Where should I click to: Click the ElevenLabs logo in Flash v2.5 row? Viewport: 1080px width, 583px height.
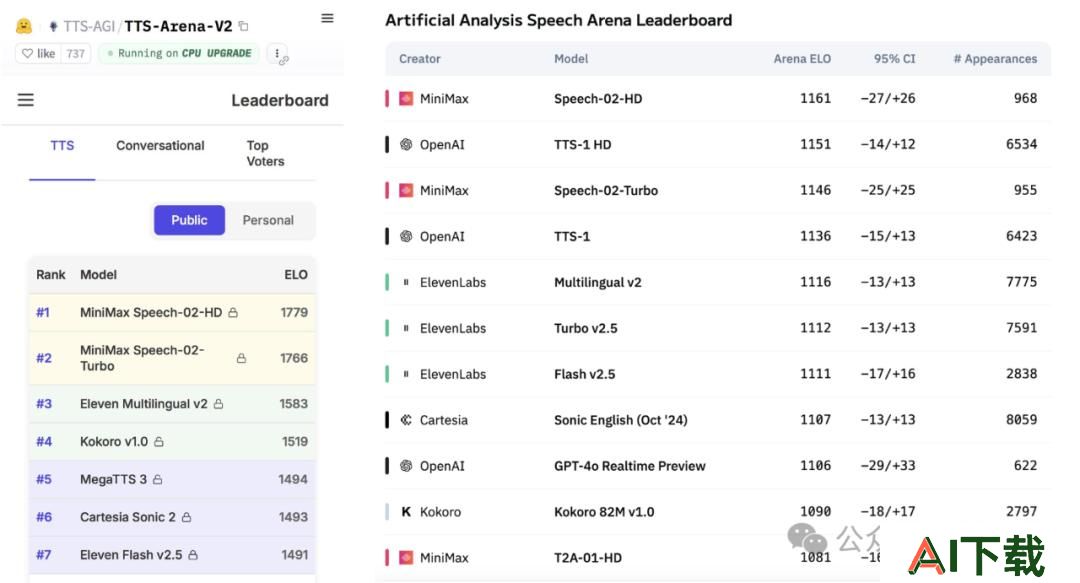406,374
